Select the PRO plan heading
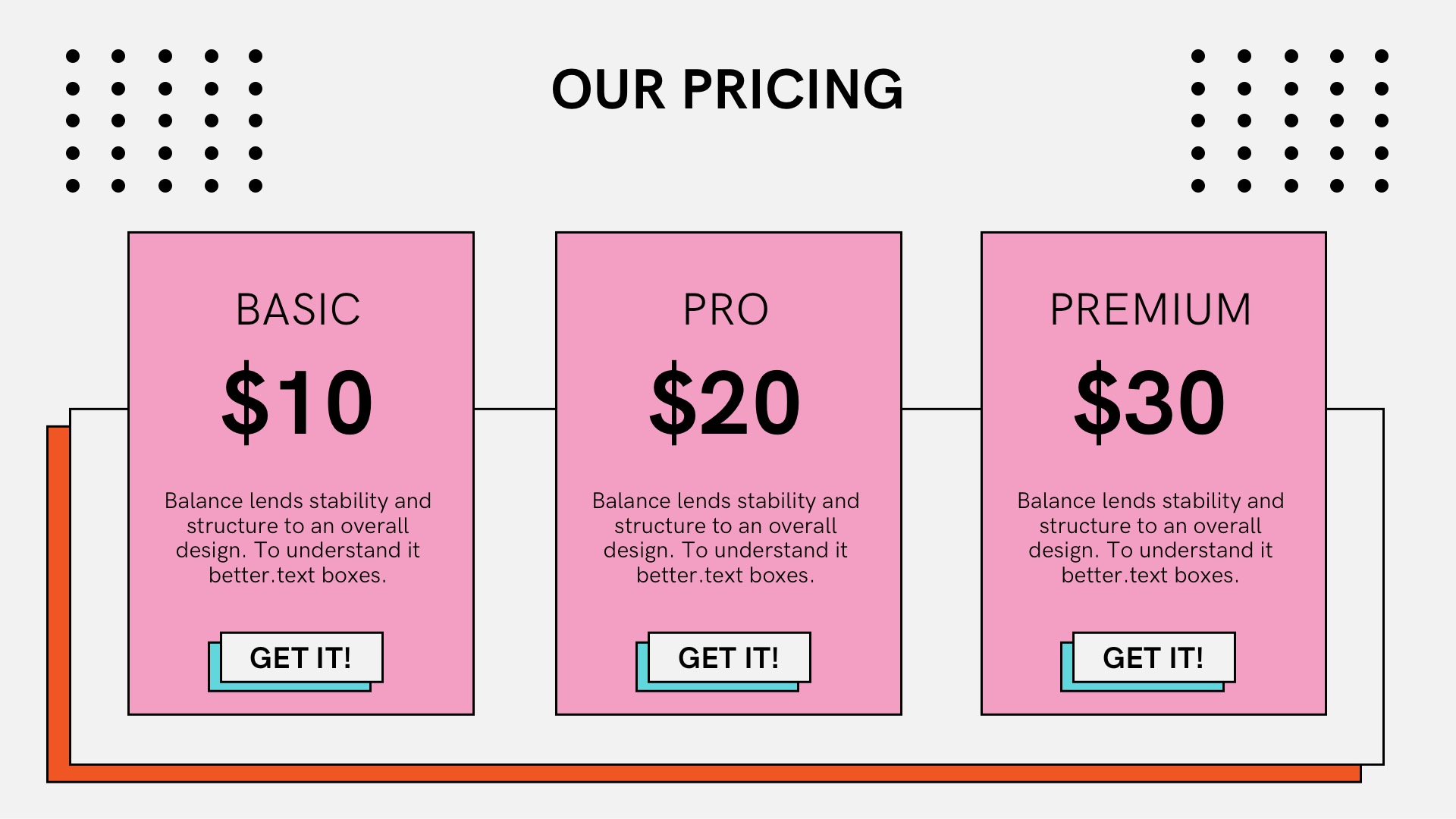This screenshot has width=1456, height=819. (726, 309)
